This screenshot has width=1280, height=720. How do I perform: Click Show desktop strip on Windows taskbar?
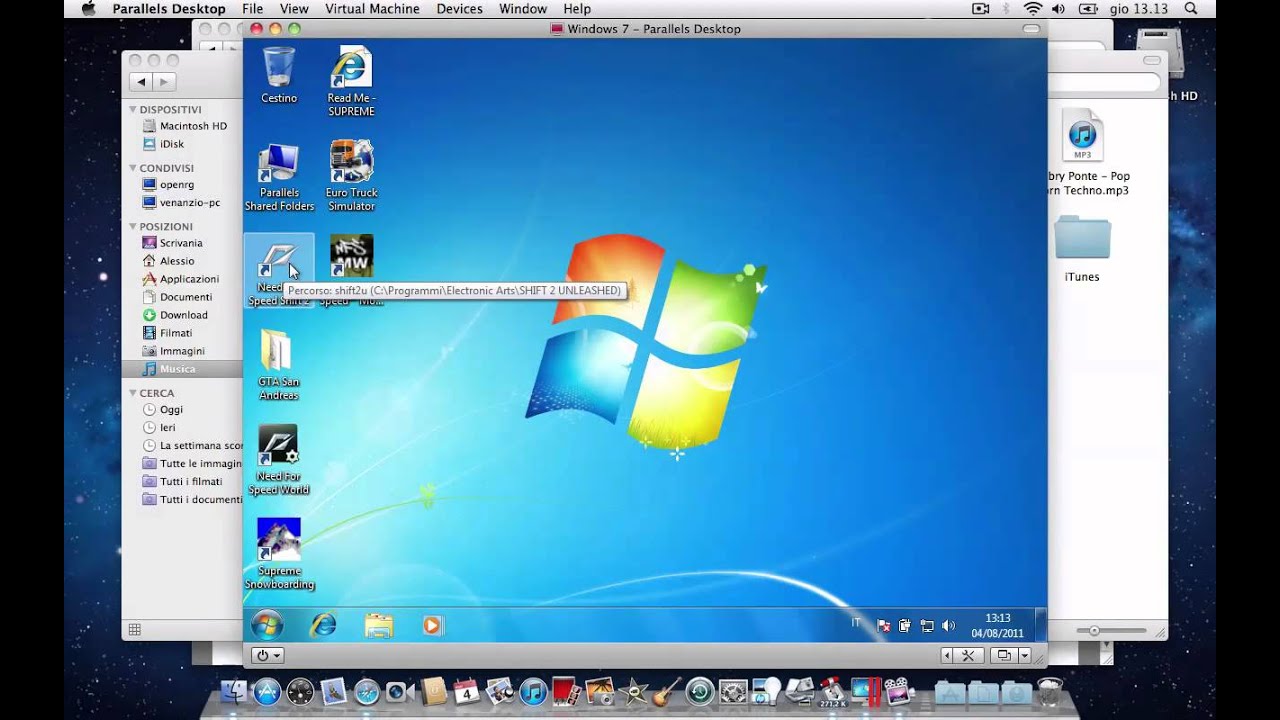coord(1041,626)
